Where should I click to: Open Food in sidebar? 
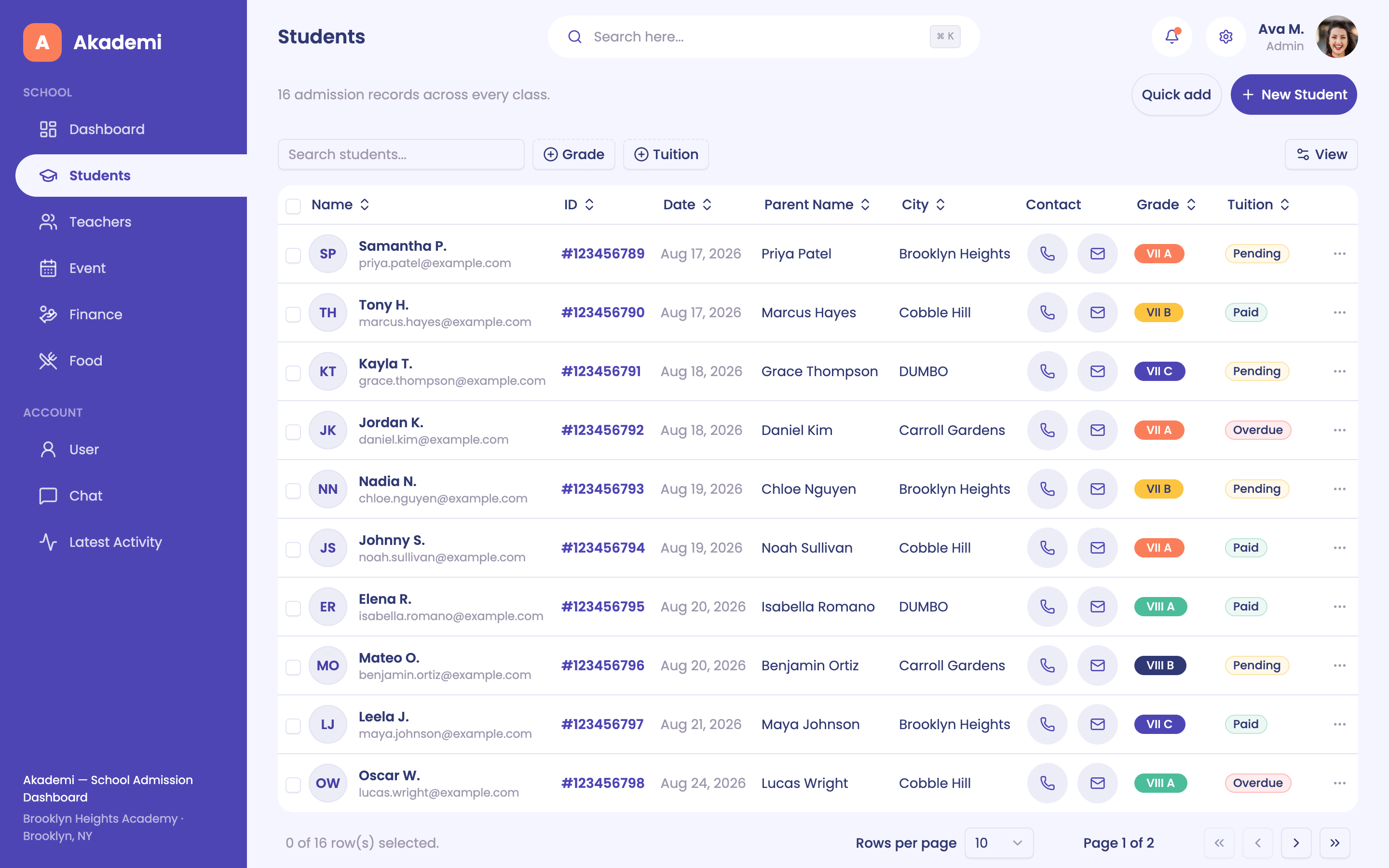point(132,361)
